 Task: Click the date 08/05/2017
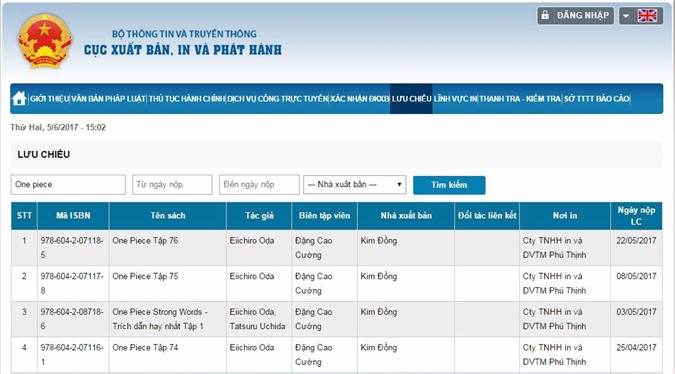click(x=636, y=276)
